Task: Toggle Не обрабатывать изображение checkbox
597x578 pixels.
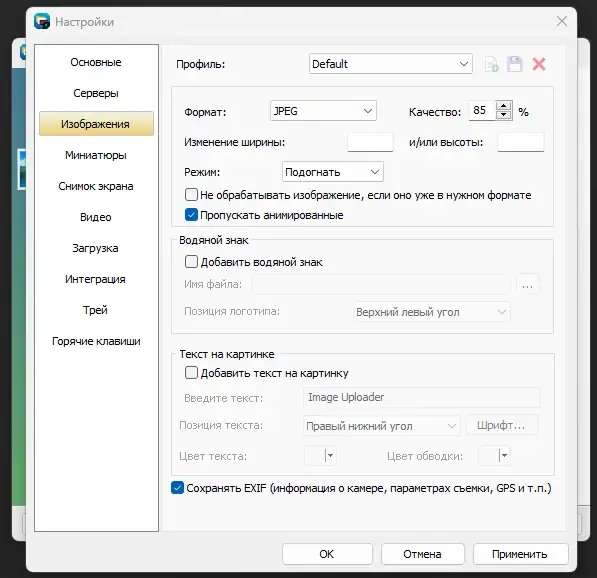Action: point(191,195)
